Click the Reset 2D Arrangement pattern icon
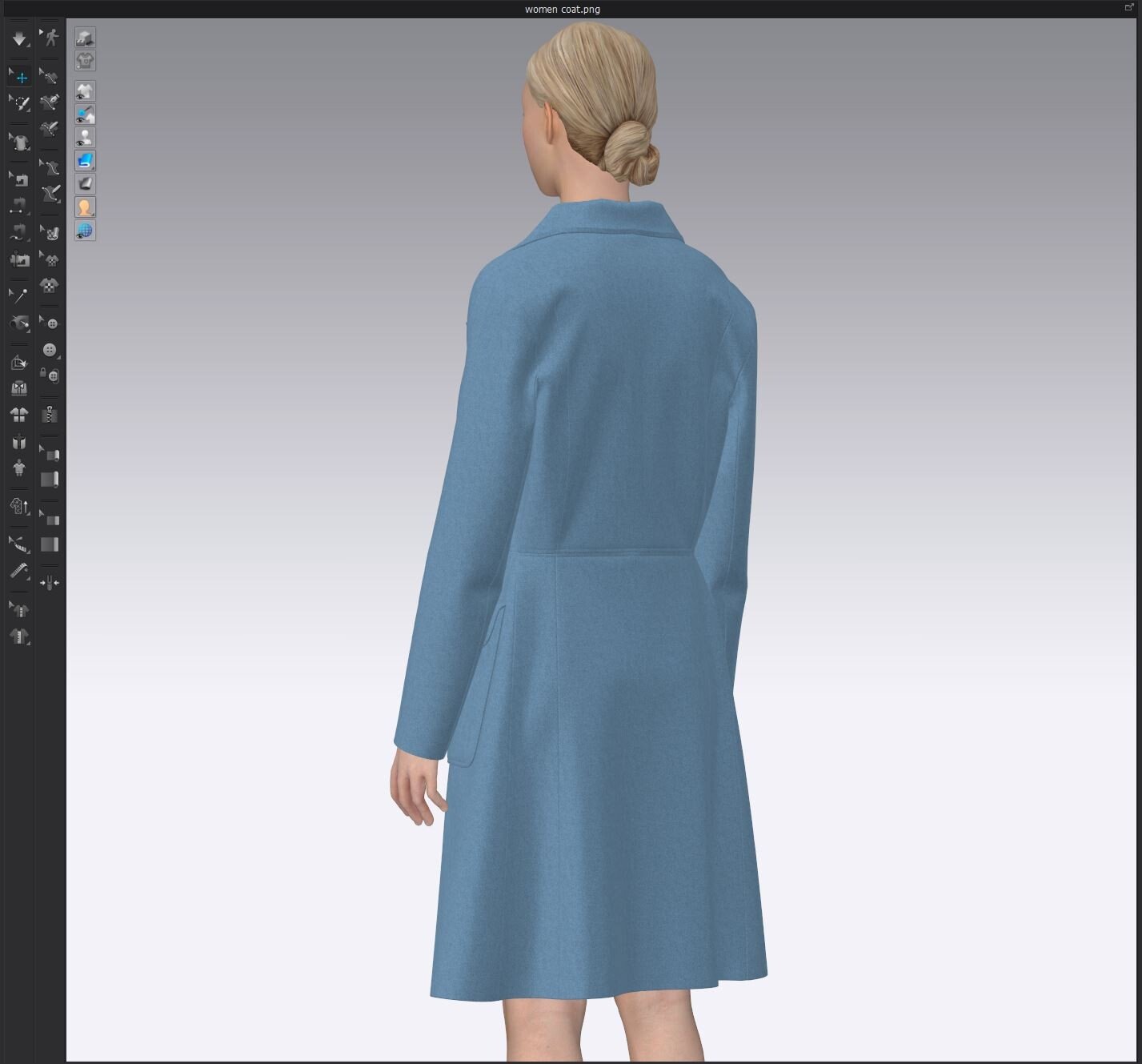The height and width of the screenshot is (1064, 1142). [x=19, y=363]
